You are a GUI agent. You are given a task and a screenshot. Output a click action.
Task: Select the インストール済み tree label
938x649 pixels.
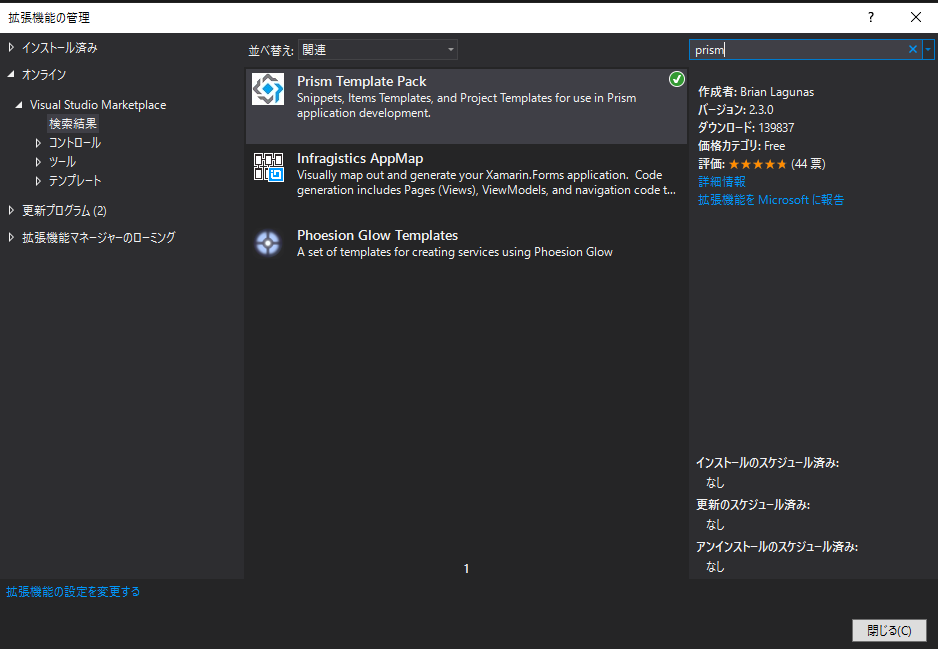[60, 47]
